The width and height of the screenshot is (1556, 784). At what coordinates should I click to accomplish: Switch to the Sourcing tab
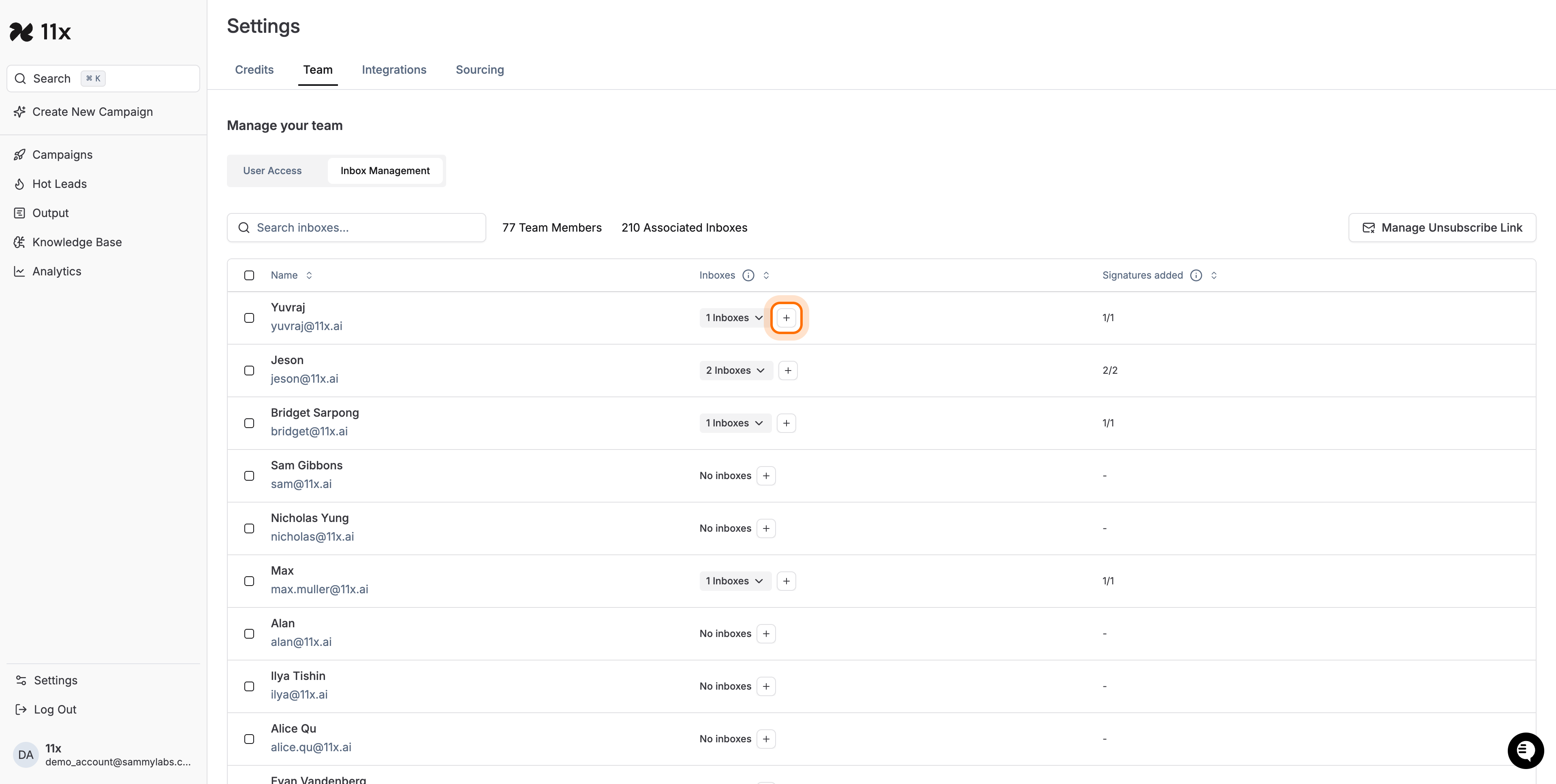click(x=480, y=69)
